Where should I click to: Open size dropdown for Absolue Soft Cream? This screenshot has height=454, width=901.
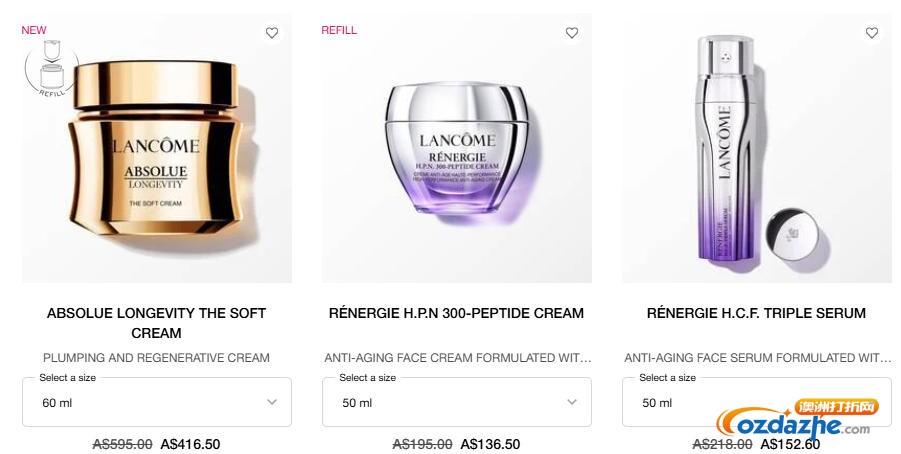(x=156, y=402)
